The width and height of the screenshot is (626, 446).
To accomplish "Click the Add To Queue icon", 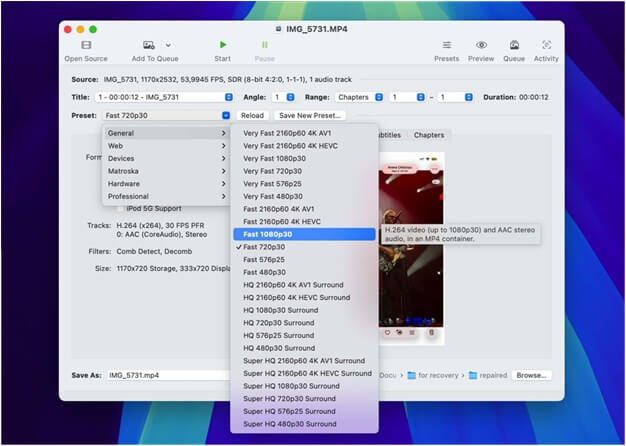I will [x=149, y=45].
